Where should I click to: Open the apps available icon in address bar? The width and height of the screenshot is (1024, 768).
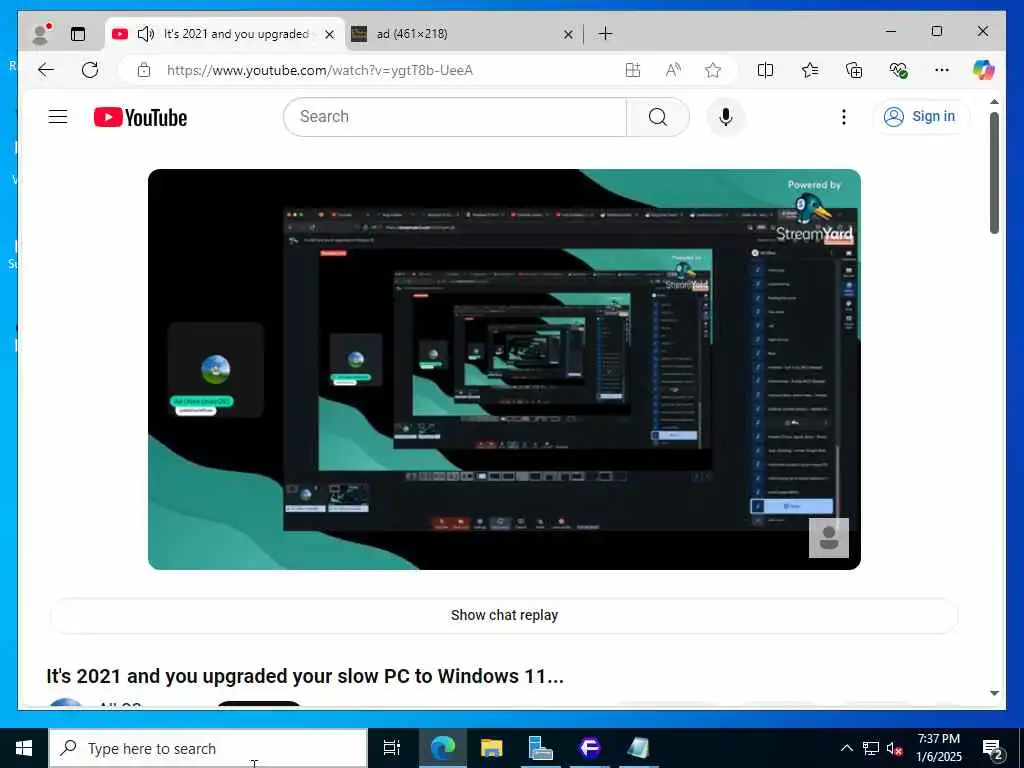pyautogui.click(x=633, y=70)
